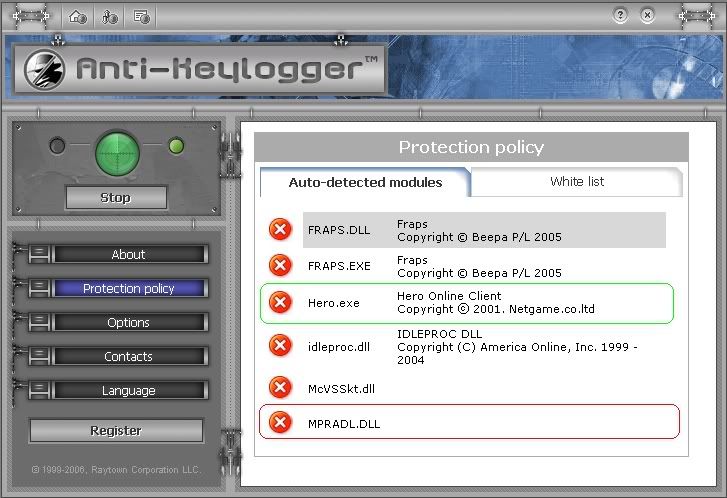The height and width of the screenshot is (498, 727).
Task: Toggle the red X for idleproc.dll
Action: click(x=280, y=345)
